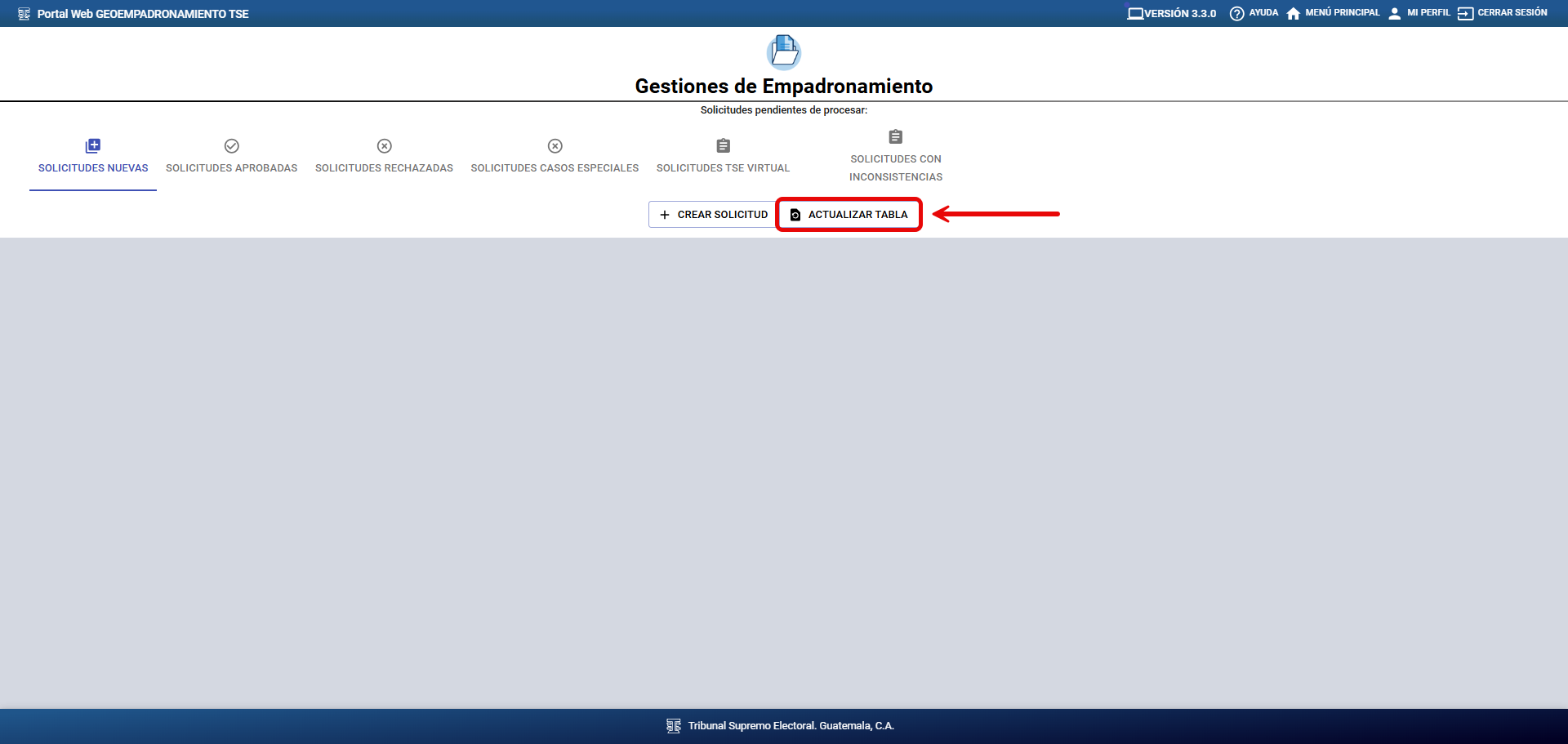Image resolution: width=1568 pixels, height=744 pixels.
Task: Click the AYUDA question mark icon
Action: click(1236, 14)
